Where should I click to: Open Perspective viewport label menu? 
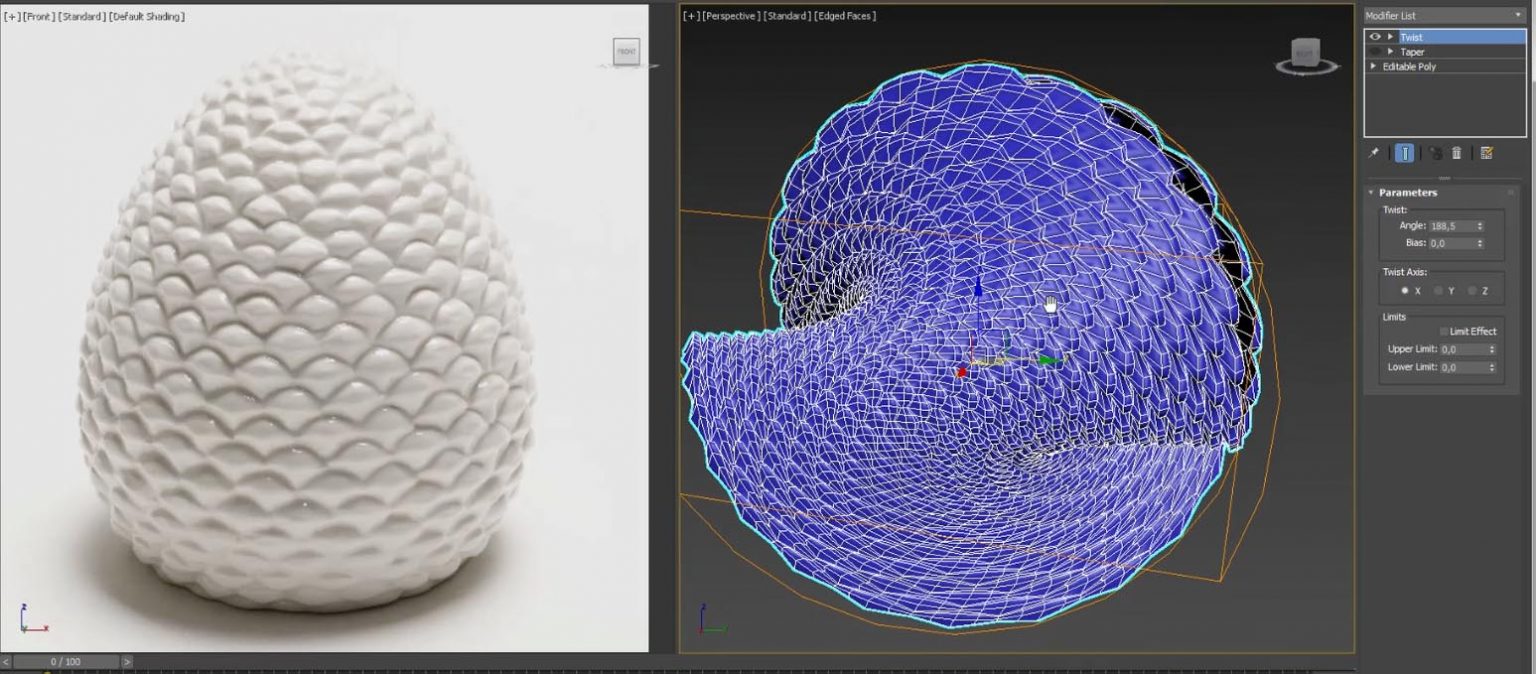tap(731, 16)
